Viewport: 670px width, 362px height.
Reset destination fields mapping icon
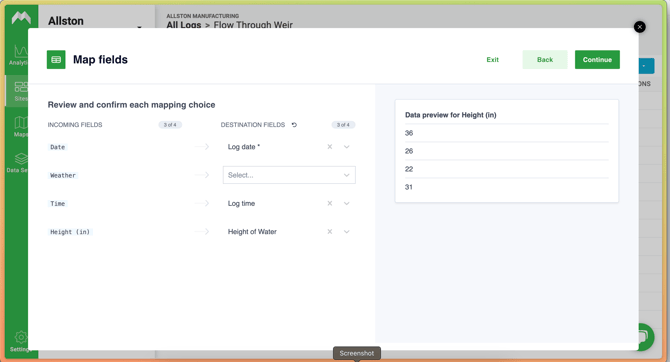pyautogui.click(x=294, y=125)
